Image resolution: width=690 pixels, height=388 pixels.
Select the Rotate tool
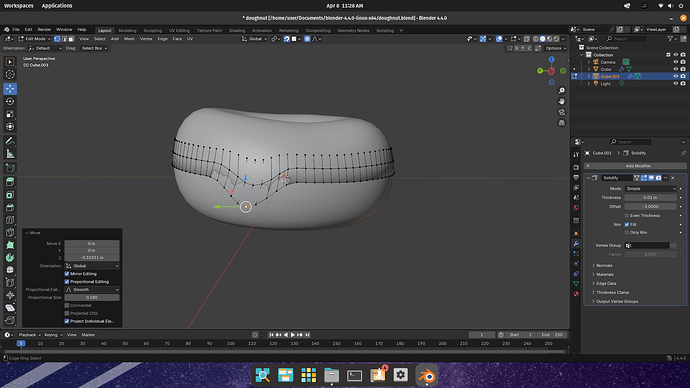click(x=10, y=101)
